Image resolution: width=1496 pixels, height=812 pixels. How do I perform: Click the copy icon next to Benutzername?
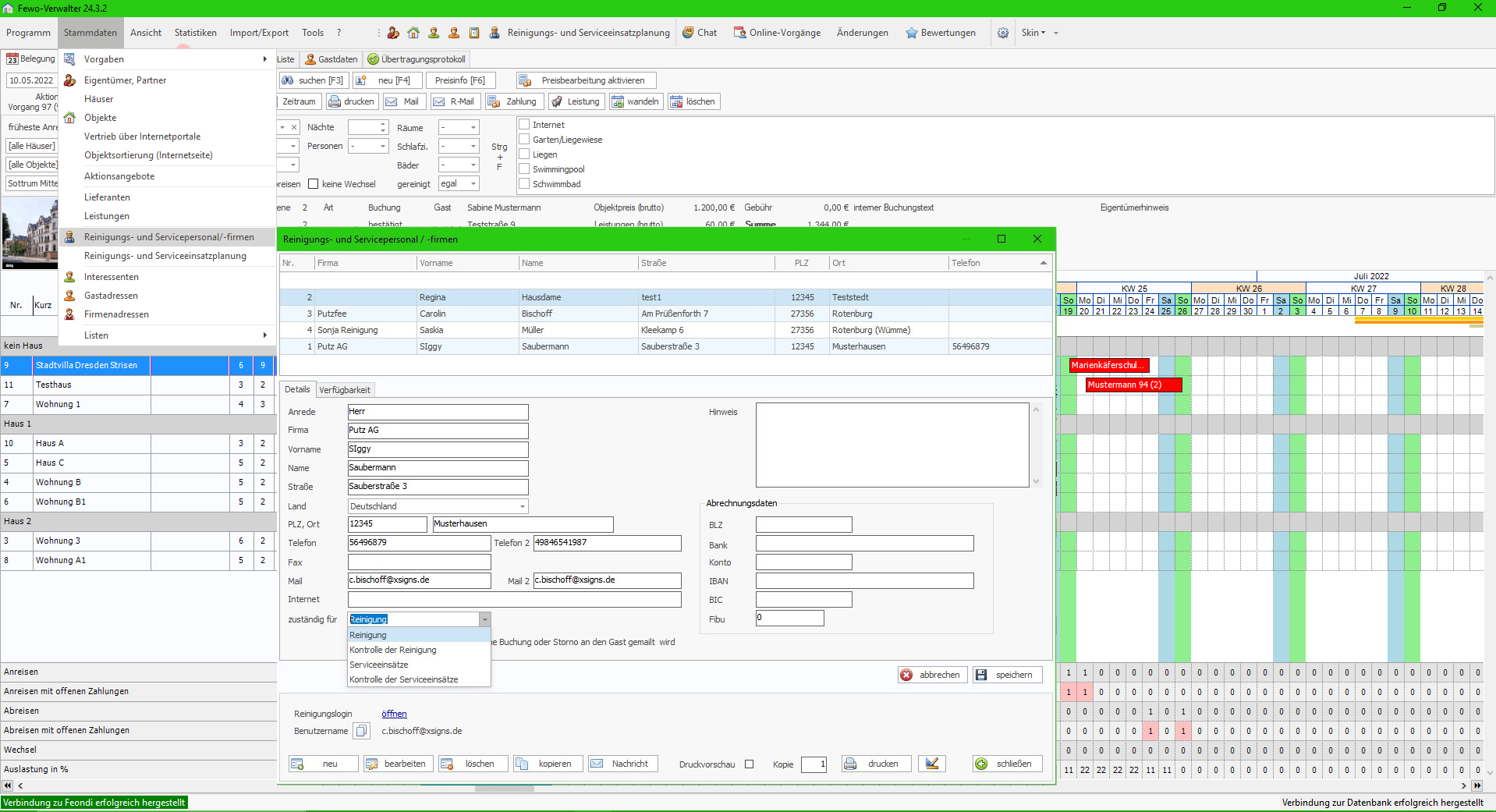361,731
